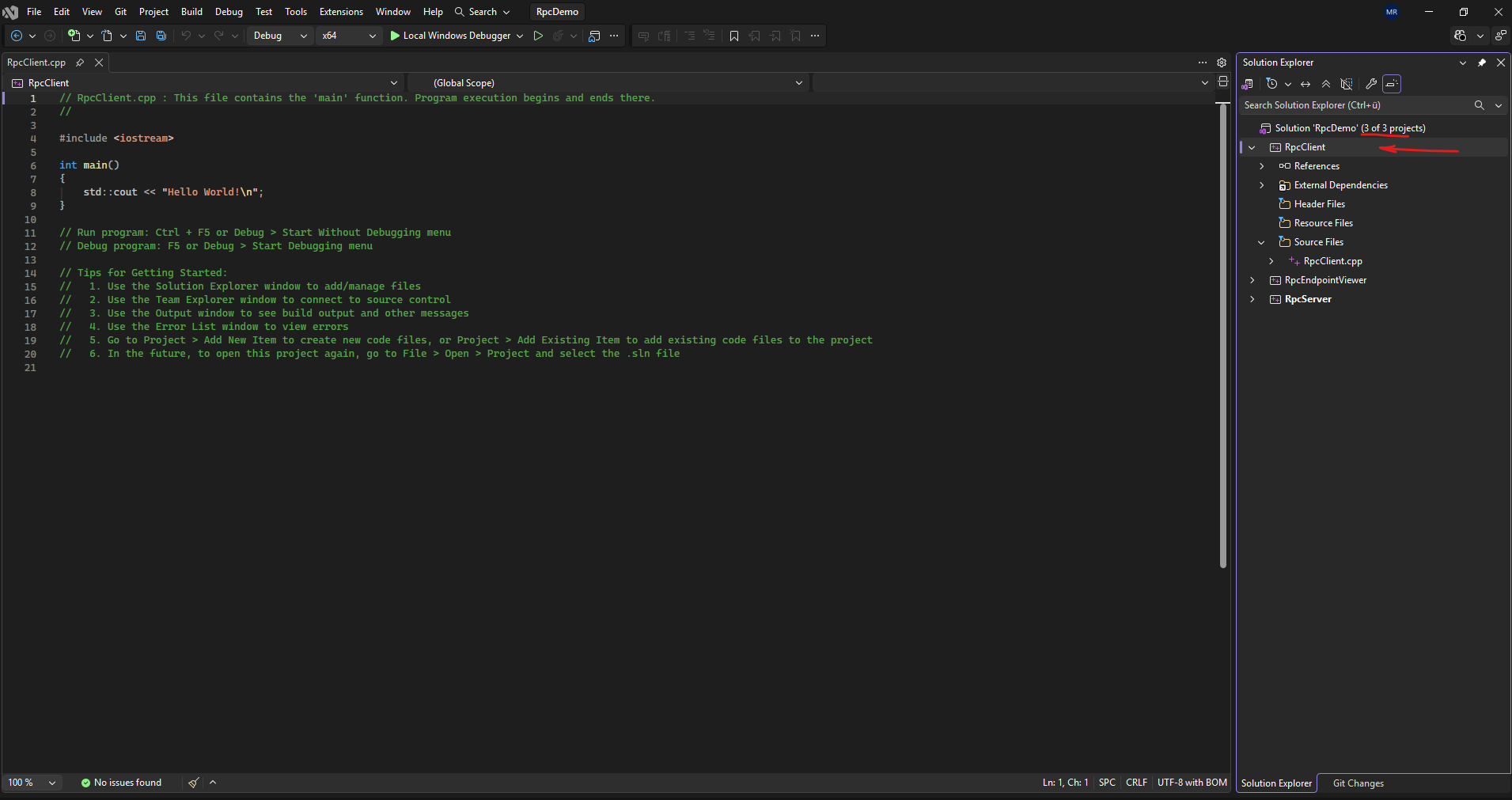Open editor settings gear icon
The height and width of the screenshot is (800, 1512).
[x=1222, y=63]
